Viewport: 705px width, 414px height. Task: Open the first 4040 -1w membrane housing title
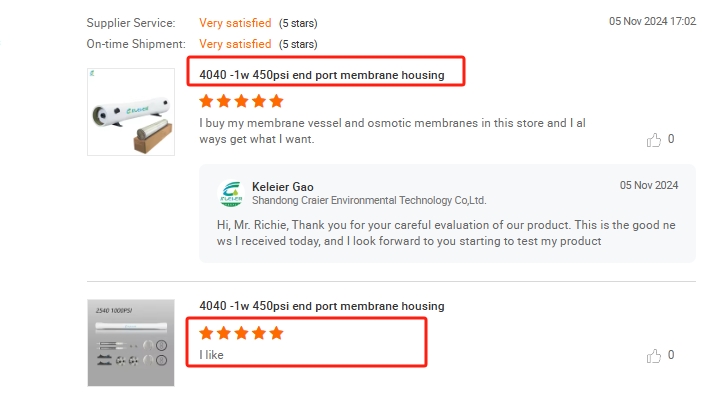[x=329, y=74]
